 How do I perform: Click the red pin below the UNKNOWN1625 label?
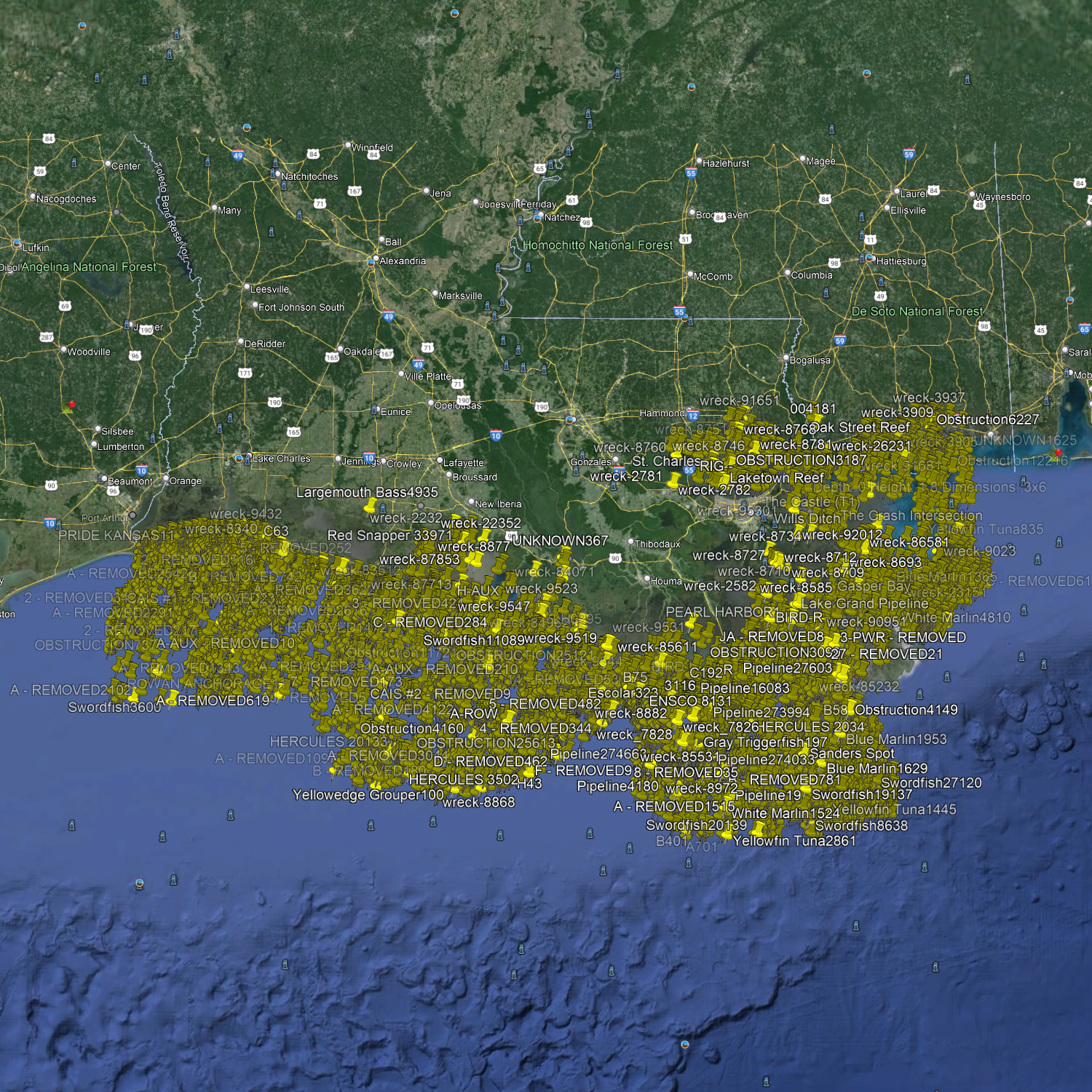click(x=1059, y=453)
